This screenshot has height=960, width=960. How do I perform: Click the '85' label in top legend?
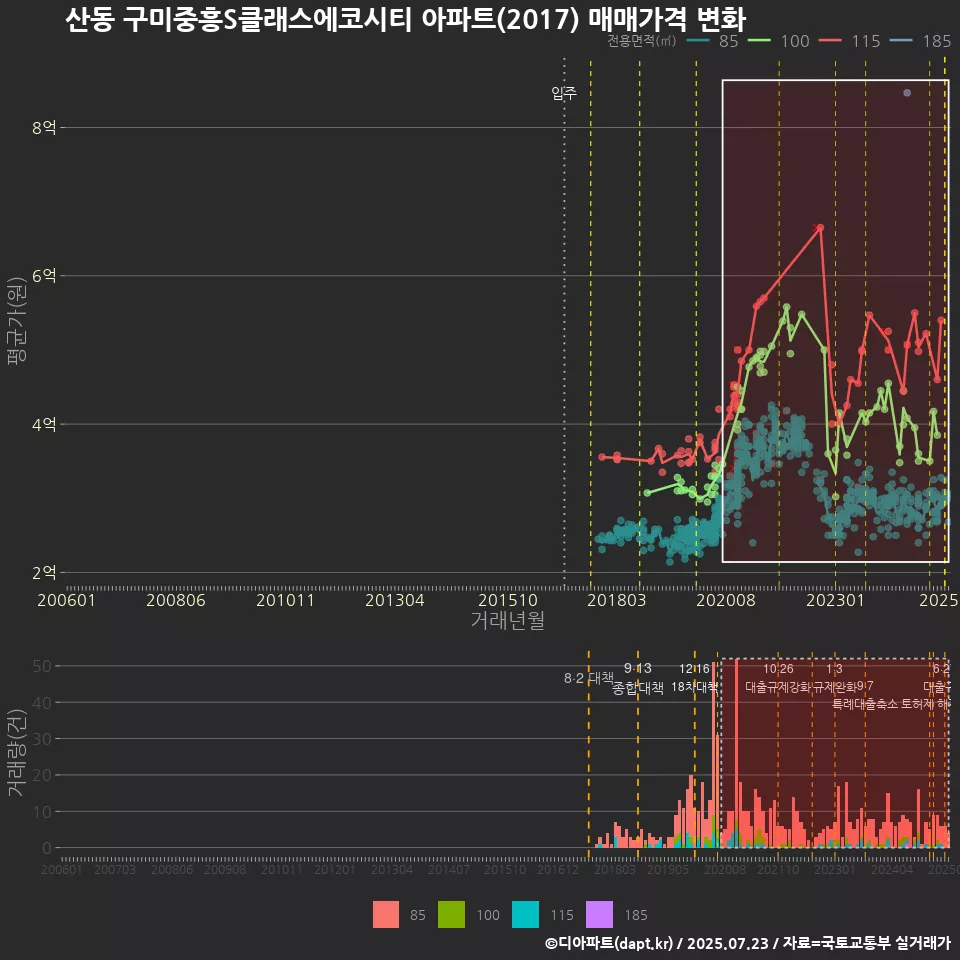coord(729,41)
